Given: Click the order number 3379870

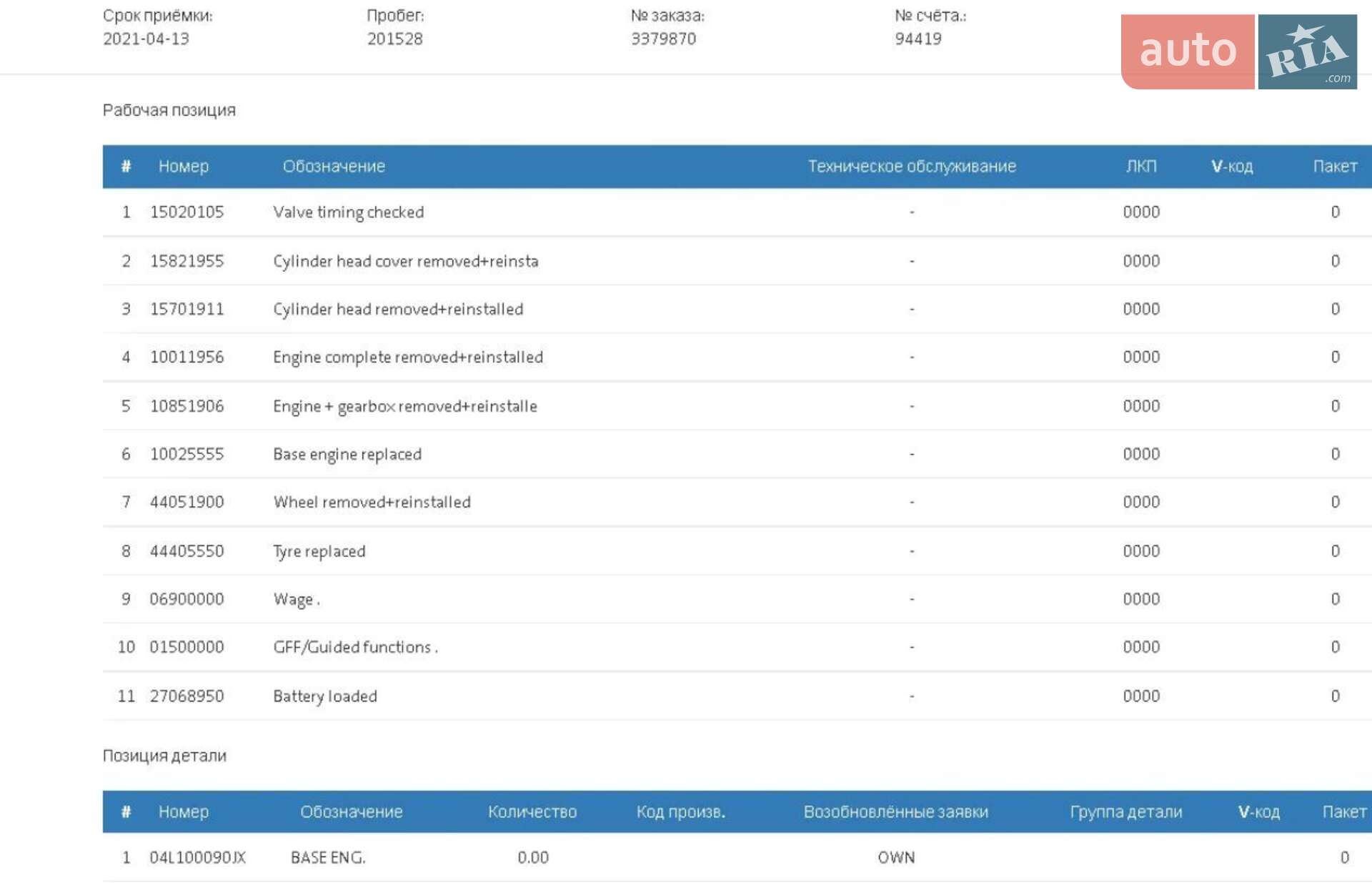Looking at the screenshot, I should (663, 39).
